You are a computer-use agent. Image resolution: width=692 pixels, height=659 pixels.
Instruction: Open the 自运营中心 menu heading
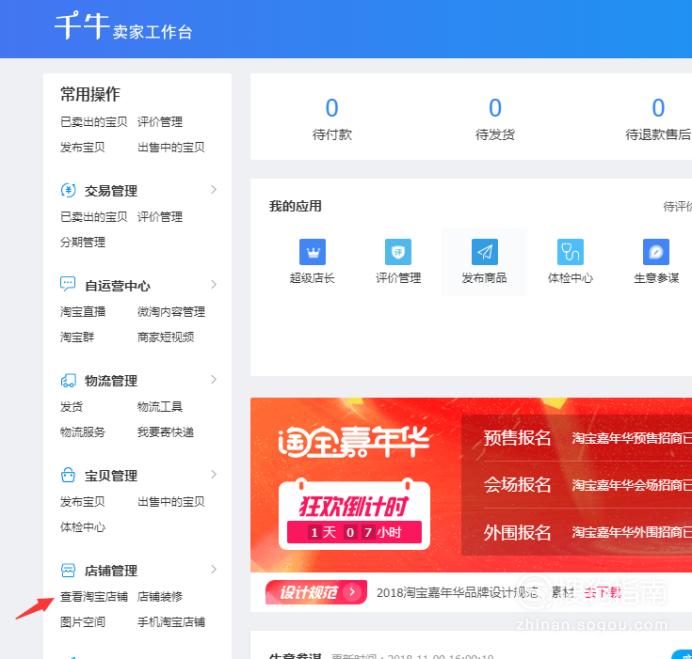coord(117,286)
